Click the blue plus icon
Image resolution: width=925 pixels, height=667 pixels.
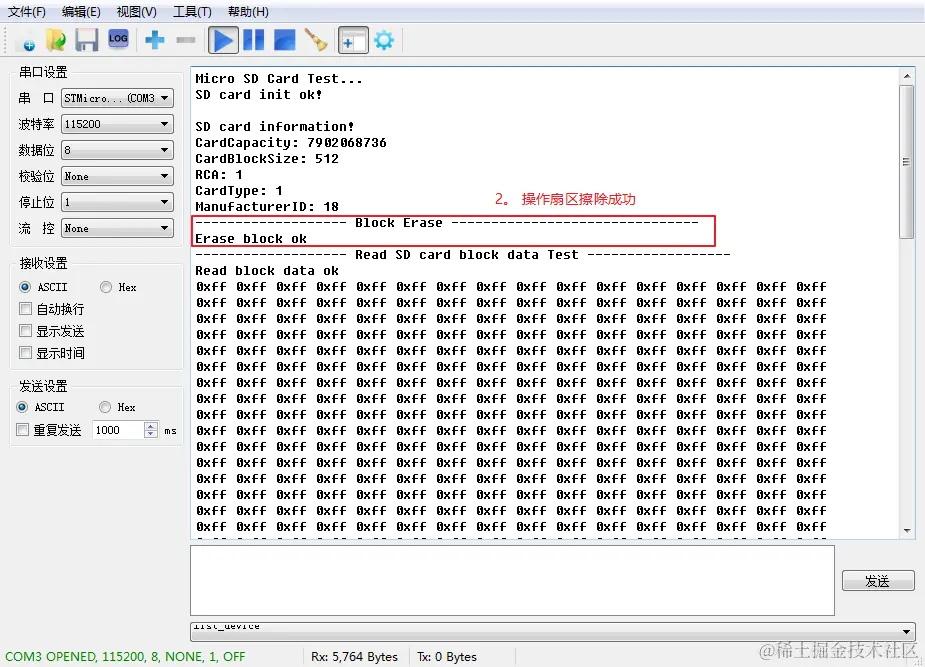[155, 40]
